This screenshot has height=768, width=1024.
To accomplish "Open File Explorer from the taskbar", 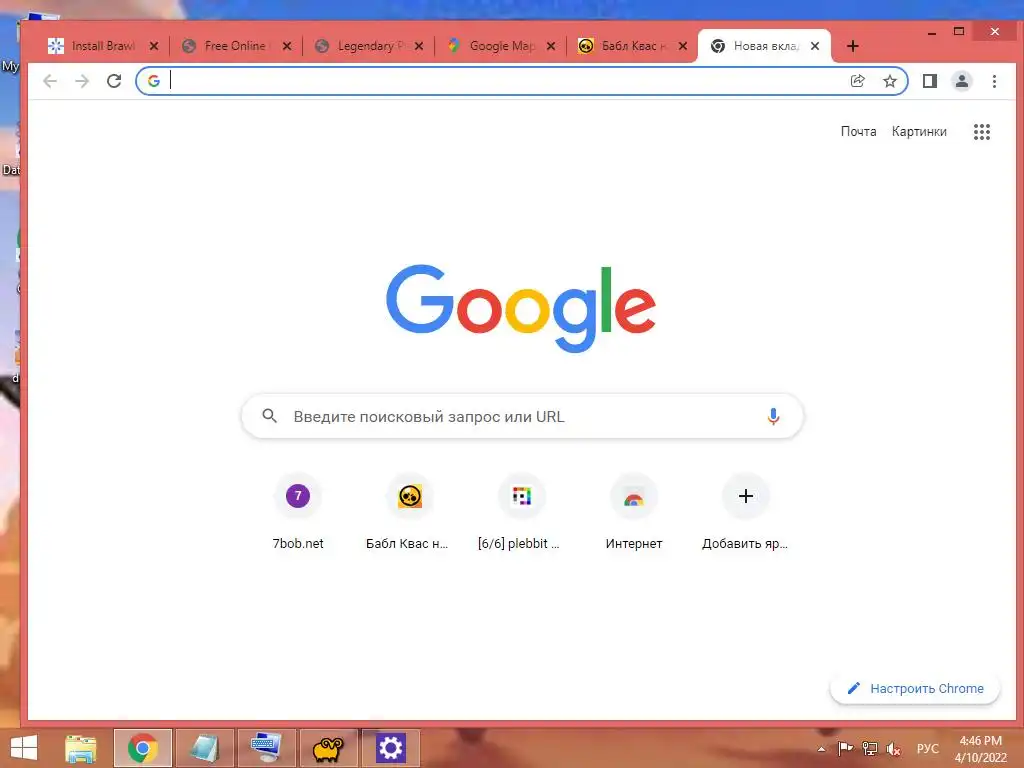I will [81, 748].
